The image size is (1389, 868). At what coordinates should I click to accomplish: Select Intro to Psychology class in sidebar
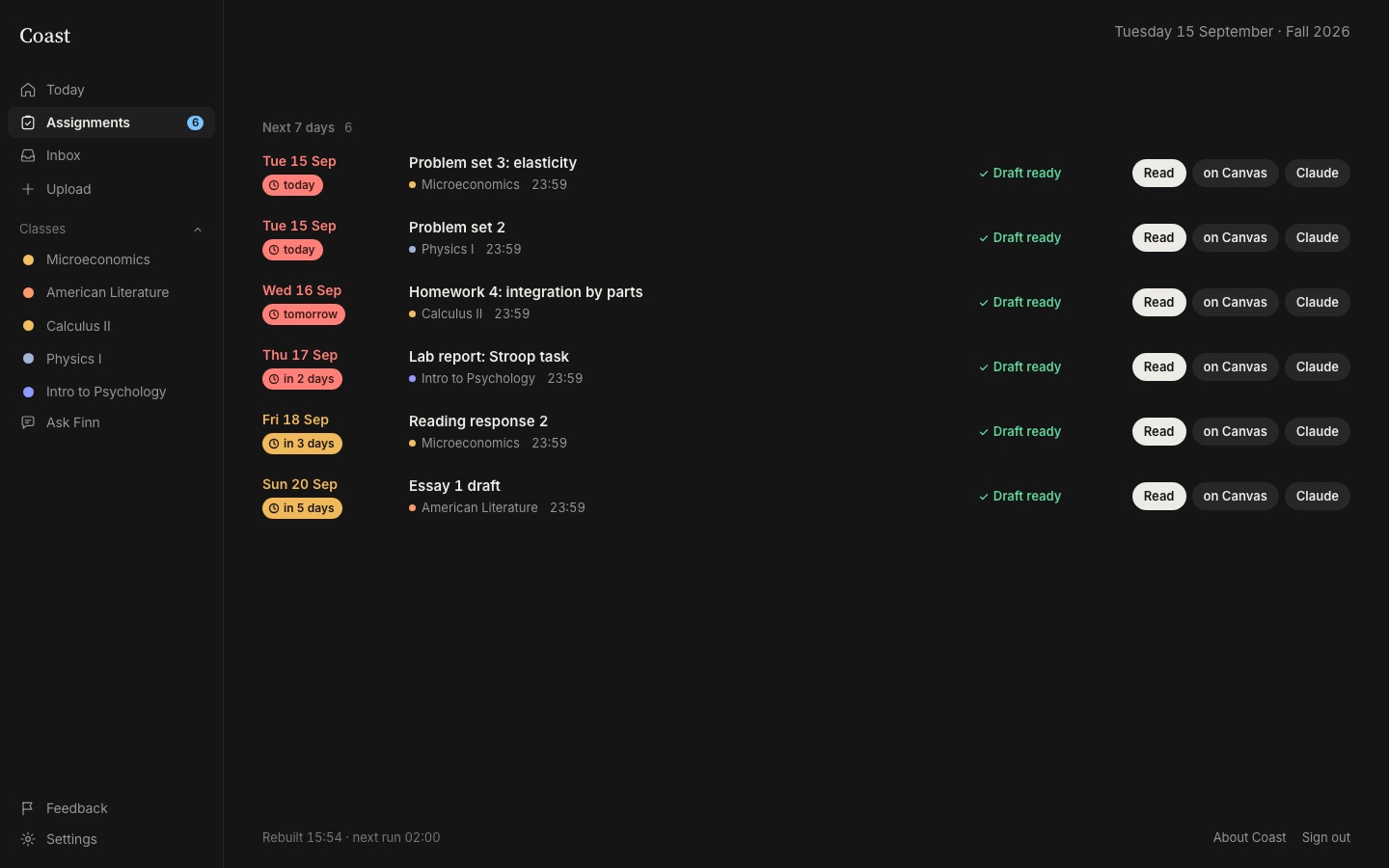111,392
